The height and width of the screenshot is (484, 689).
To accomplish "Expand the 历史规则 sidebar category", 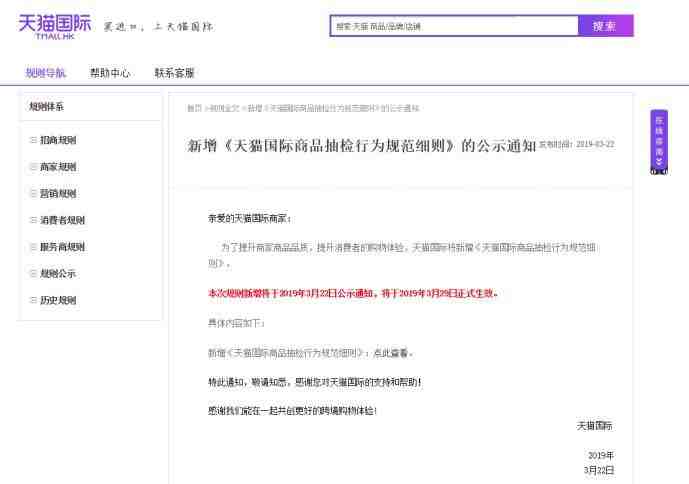I will (53, 300).
